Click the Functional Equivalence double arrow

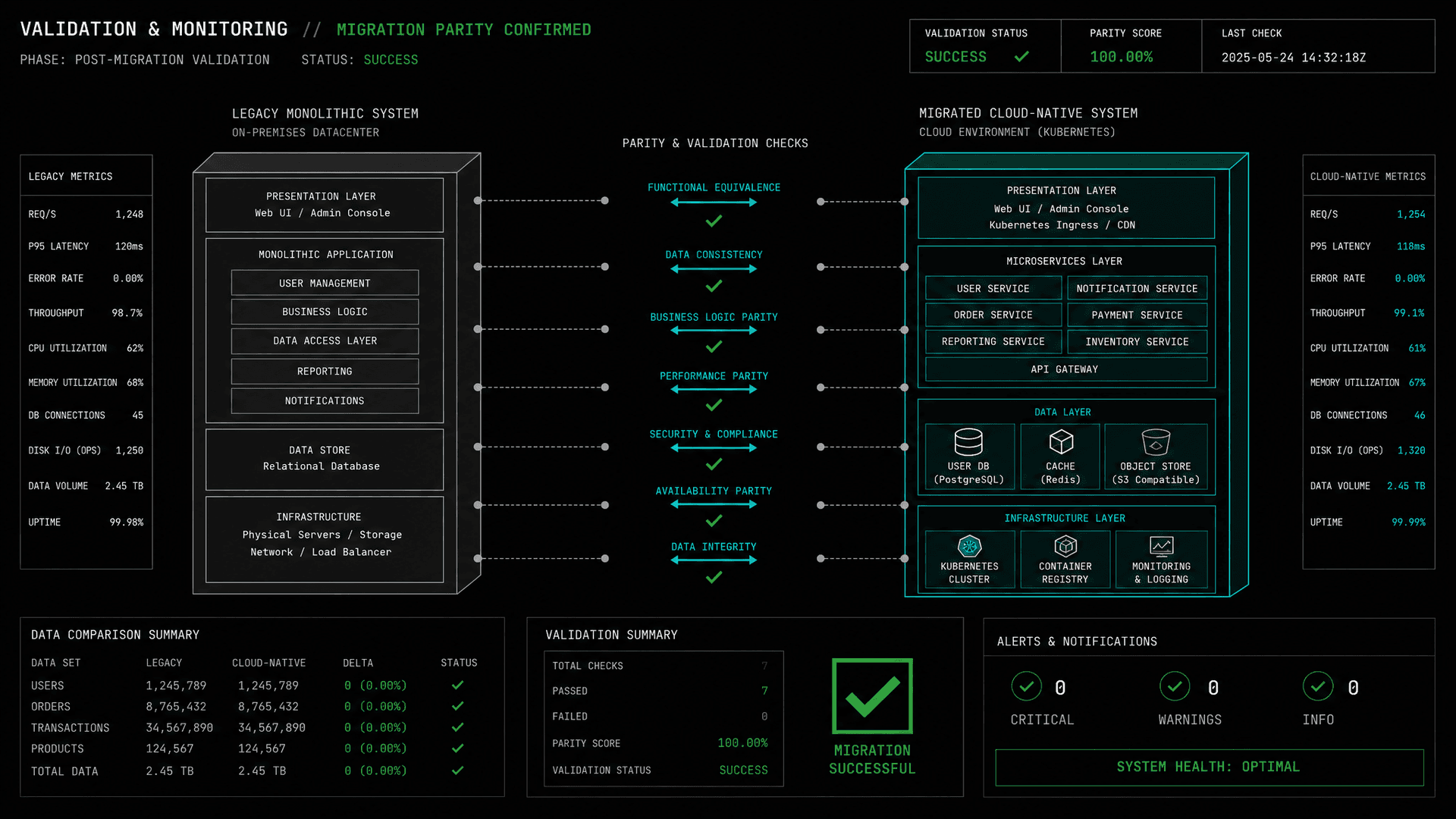[x=714, y=202]
